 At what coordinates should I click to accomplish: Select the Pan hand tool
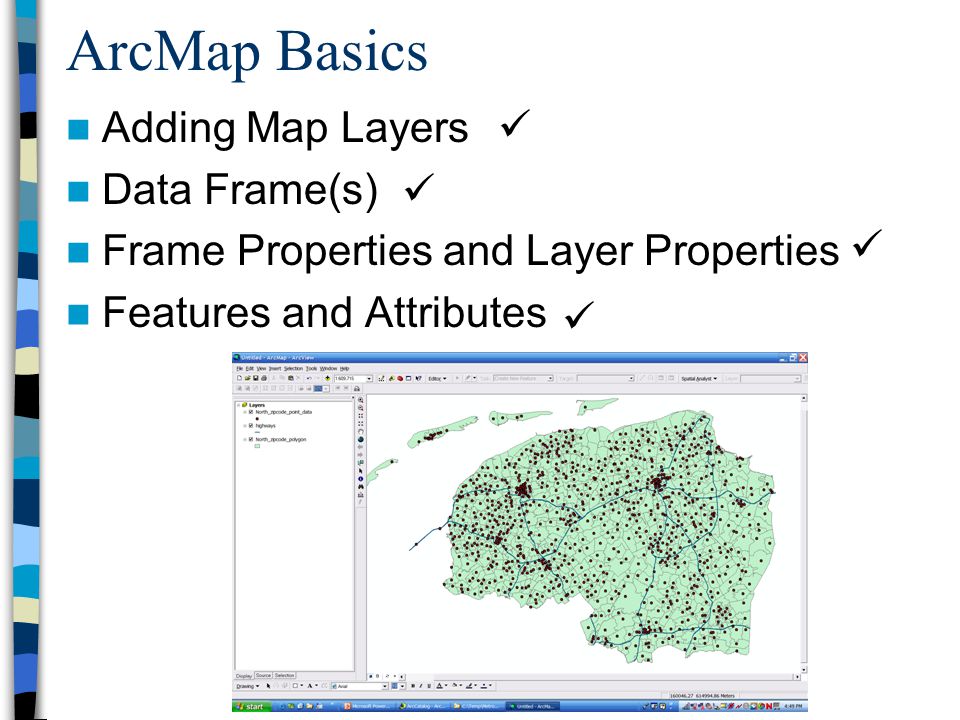(361, 432)
